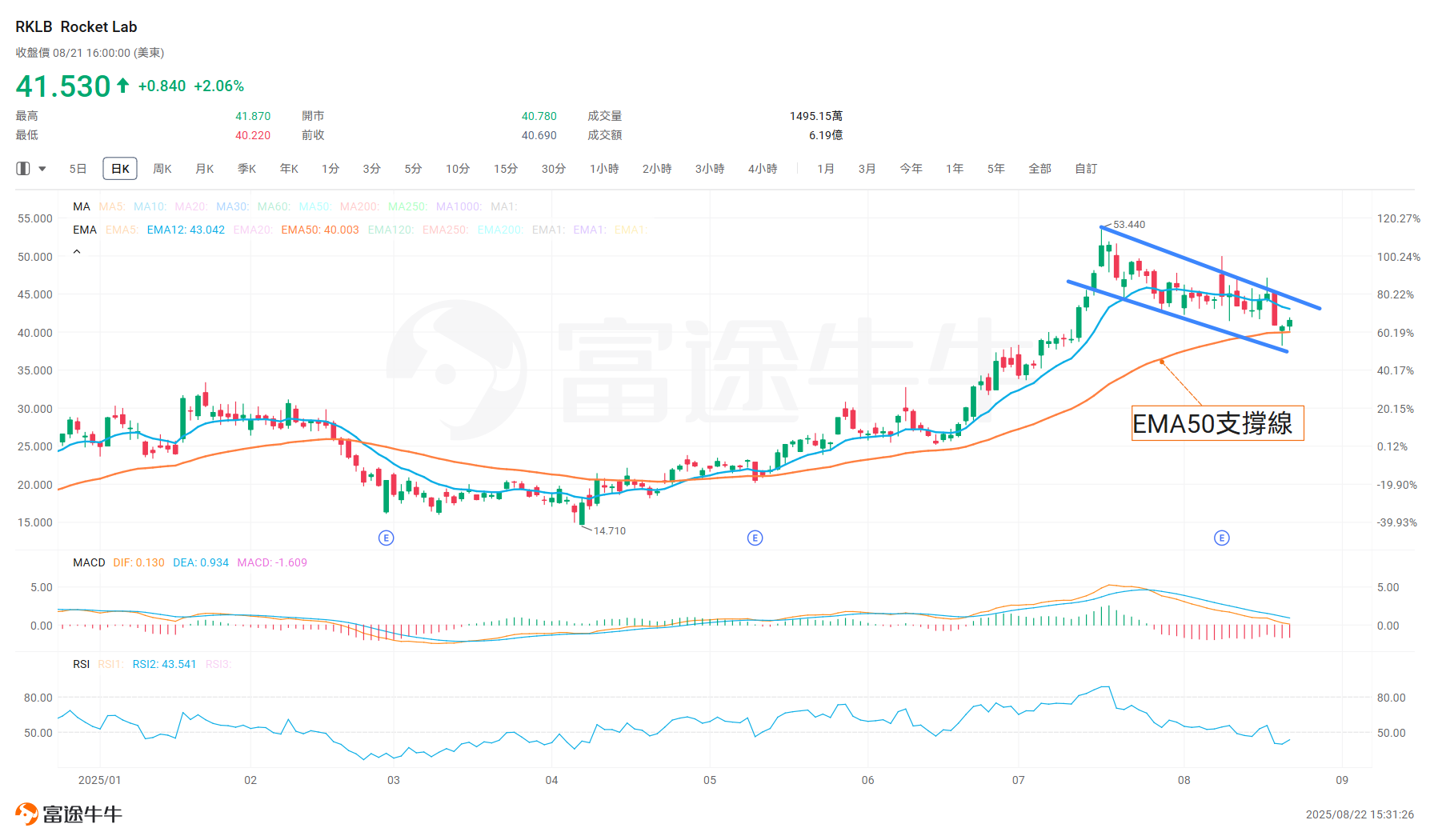Click the May earnings event marker
1430x840 pixels.
[755, 538]
